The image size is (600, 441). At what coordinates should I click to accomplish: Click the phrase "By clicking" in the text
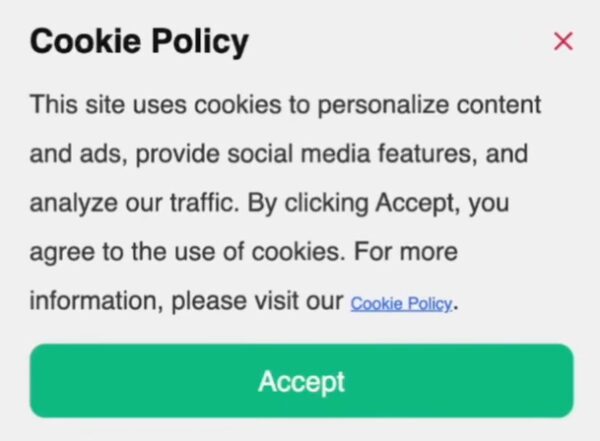[308, 204]
